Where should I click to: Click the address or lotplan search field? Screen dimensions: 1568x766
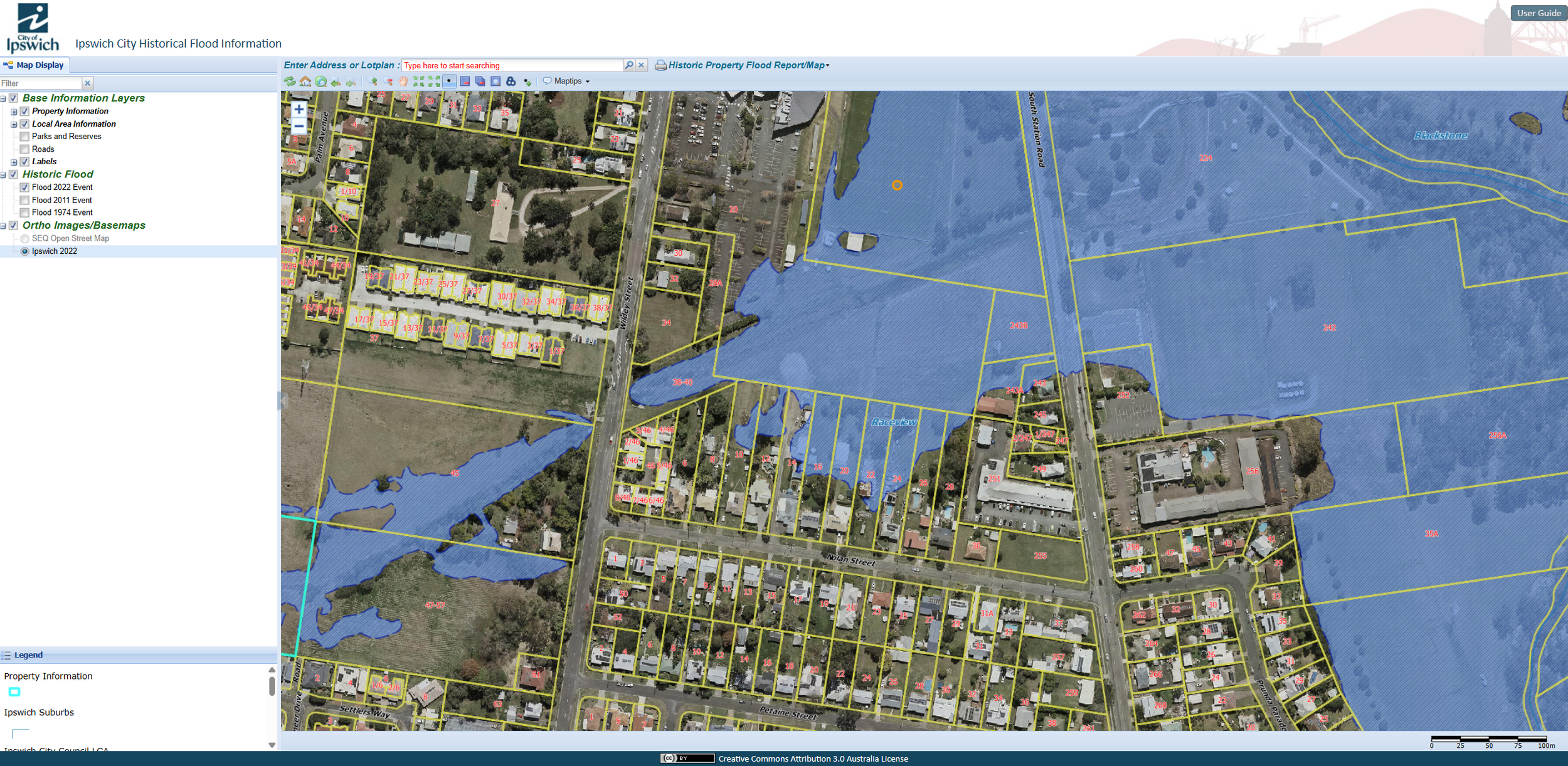tap(512, 65)
